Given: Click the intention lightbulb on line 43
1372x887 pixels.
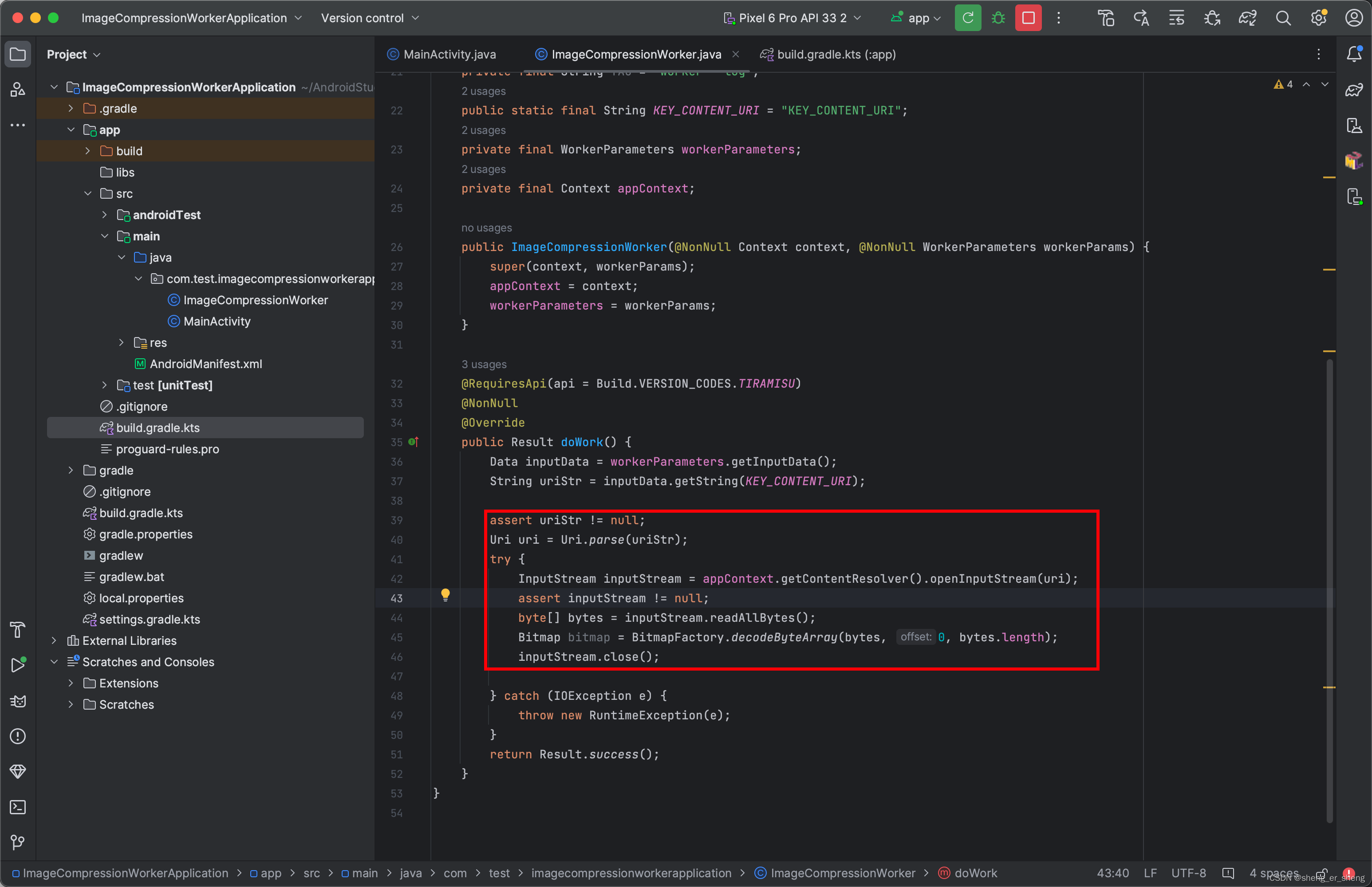Looking at the screenshot, I should point(445,594).
